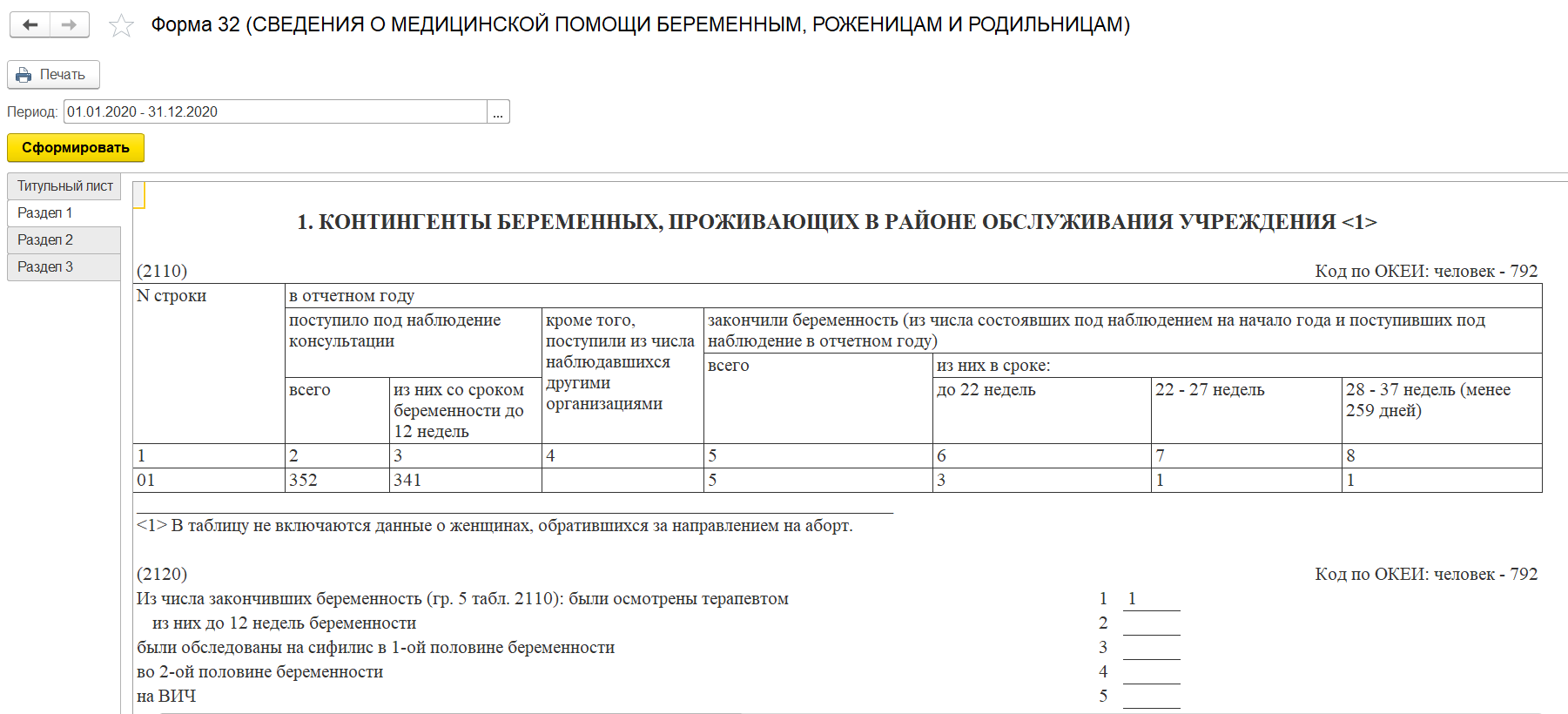Image resolution: width=1568 pixels, height=714 pixels.
Task: Add form to favorites with star icon
Action: 121,25
